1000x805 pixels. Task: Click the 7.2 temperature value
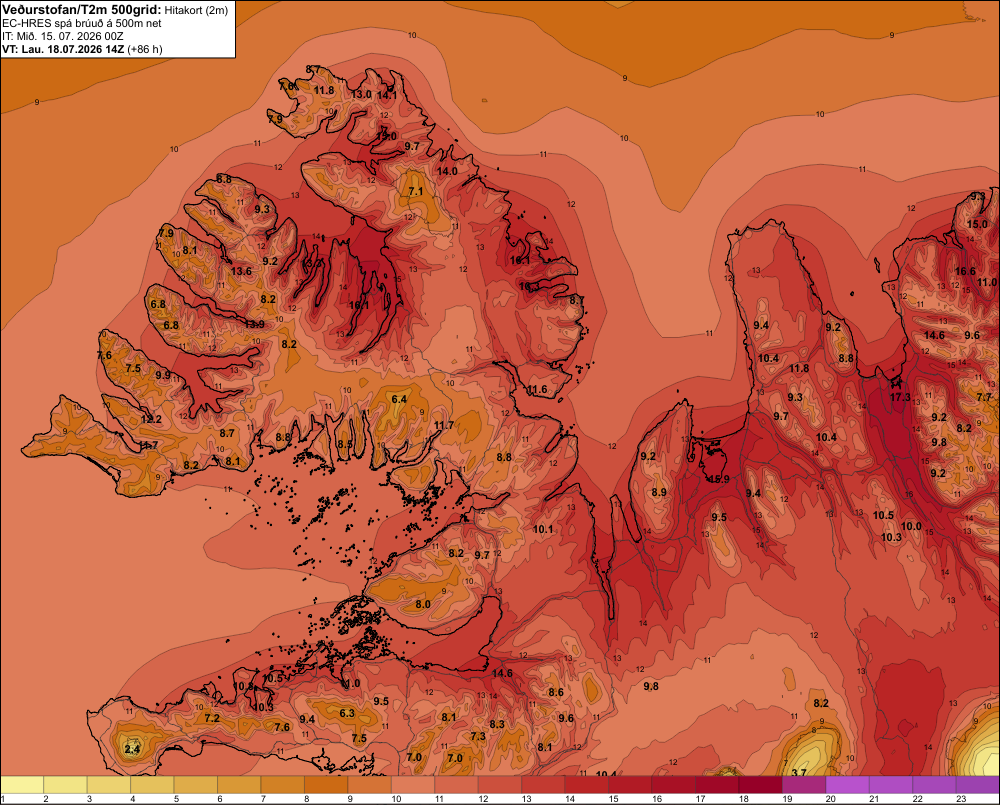pos(212,718)
